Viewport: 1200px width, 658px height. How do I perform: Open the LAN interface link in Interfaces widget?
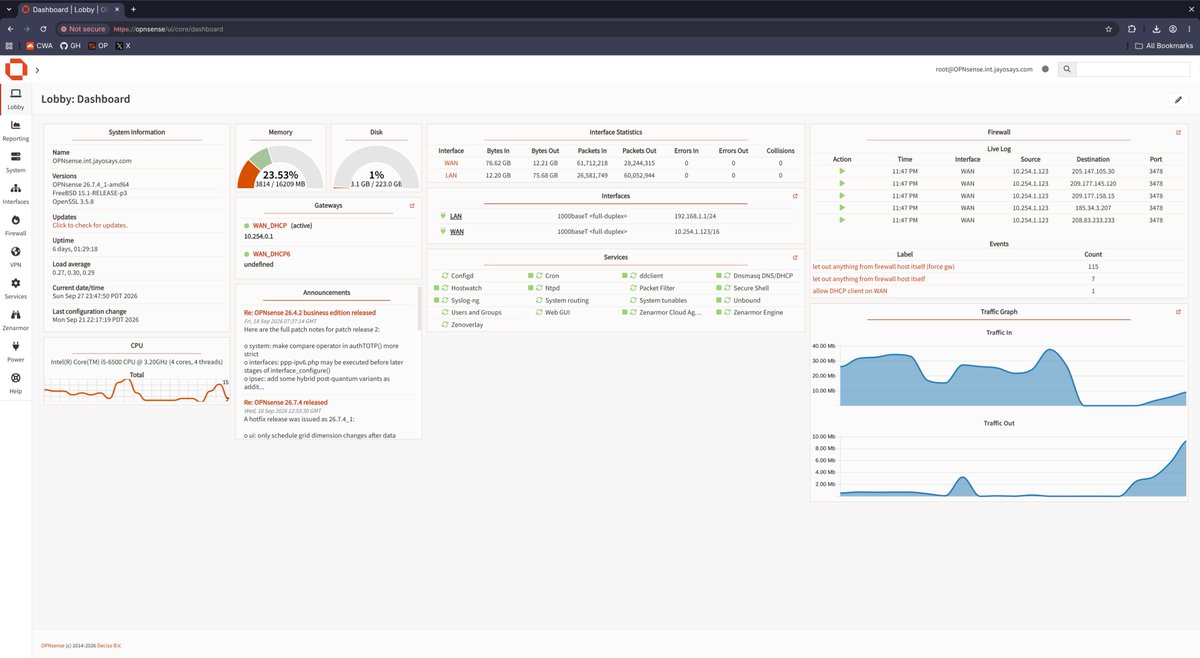coord(456,216)
